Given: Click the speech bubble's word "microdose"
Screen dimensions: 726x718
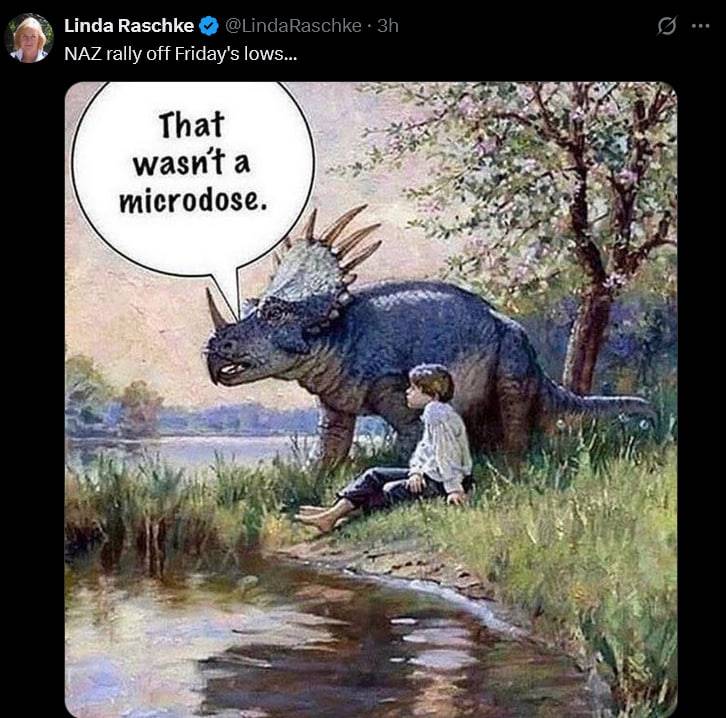Looking at the screenshot, I should pyautogui.click(x=193, y=201).
